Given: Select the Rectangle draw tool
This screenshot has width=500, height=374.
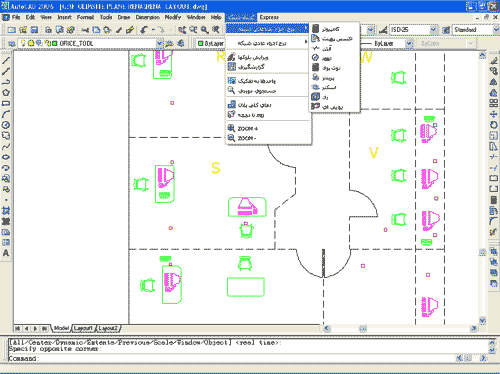Looking at the screenshot, I should click(x=6, y=103).
